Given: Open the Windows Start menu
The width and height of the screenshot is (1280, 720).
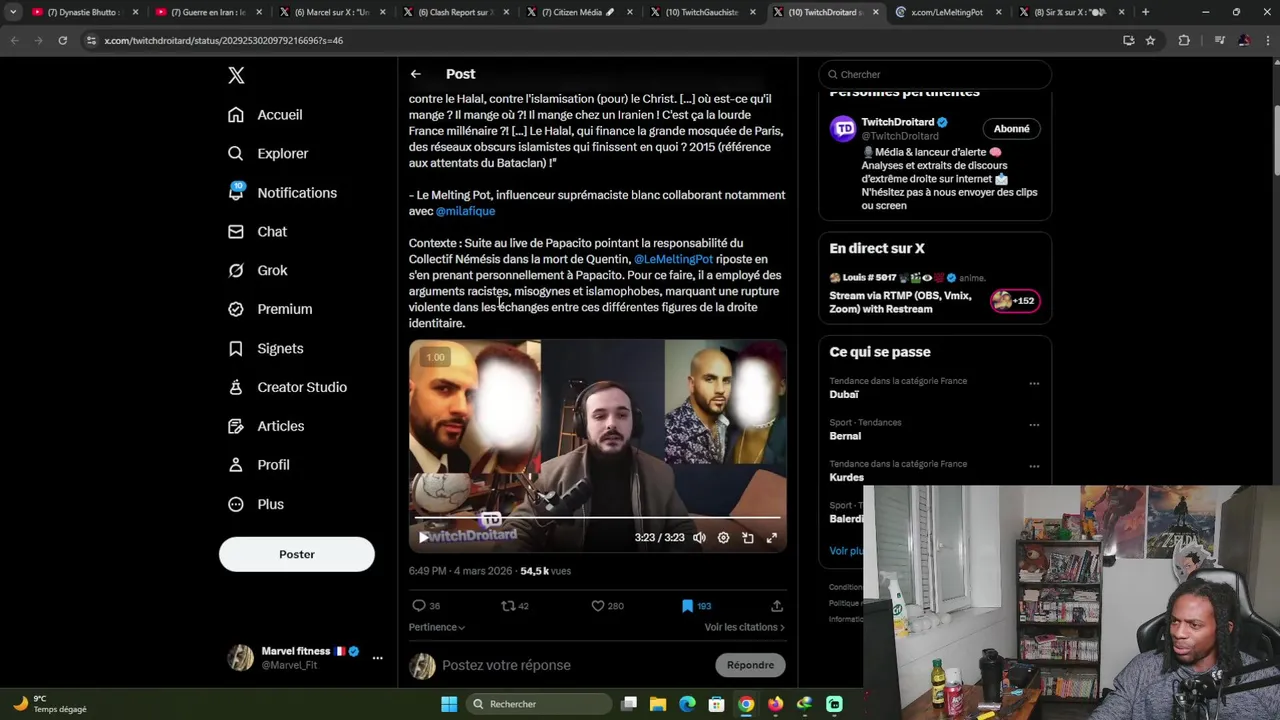Looking at the screenshot, I should click(449, 704).
